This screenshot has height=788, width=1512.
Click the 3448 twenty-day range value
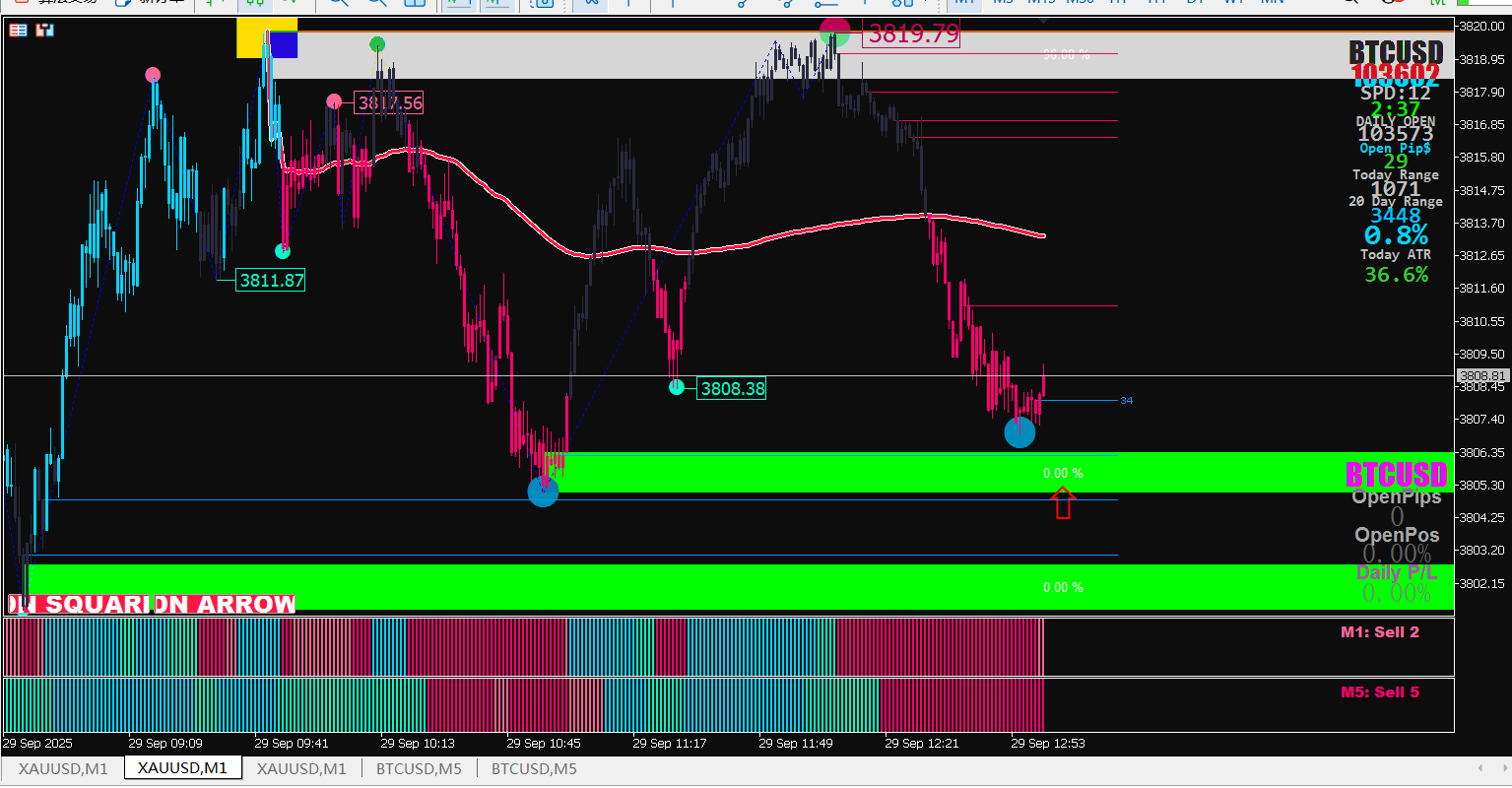(1396, 215)
